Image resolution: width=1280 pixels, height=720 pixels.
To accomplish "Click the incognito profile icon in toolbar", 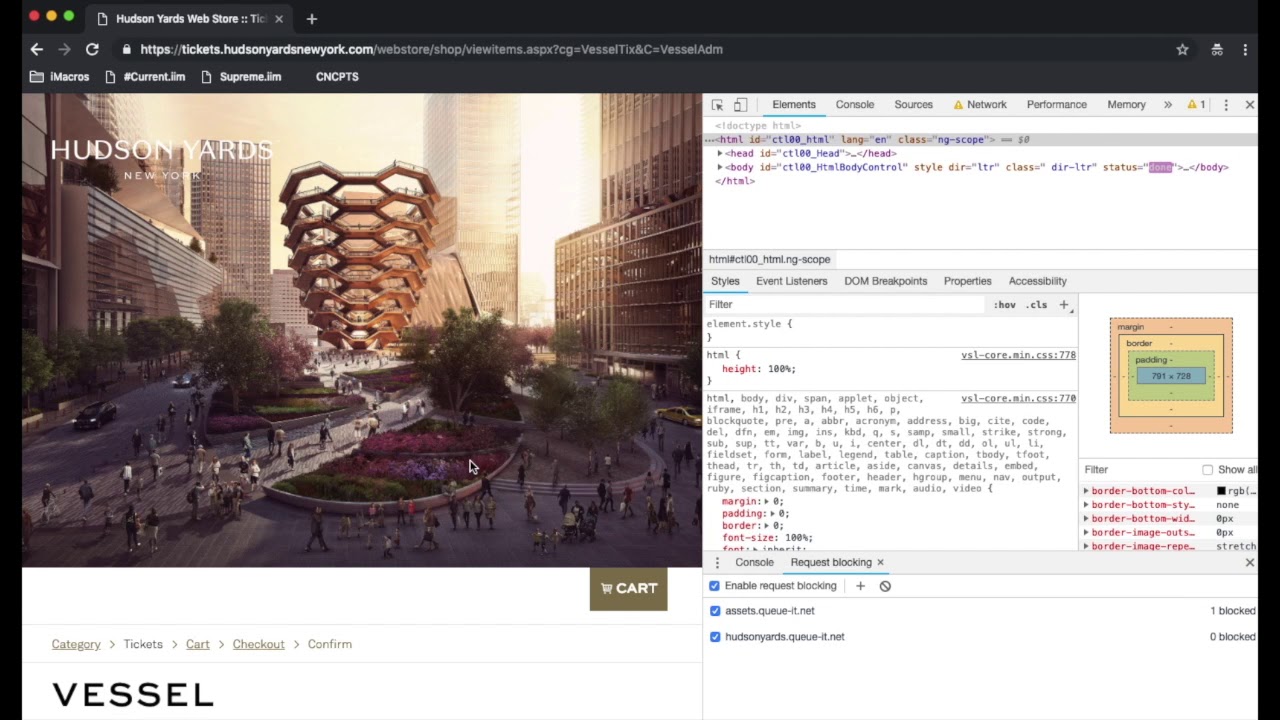I will pyautogui.click(x=1217, y=49).
